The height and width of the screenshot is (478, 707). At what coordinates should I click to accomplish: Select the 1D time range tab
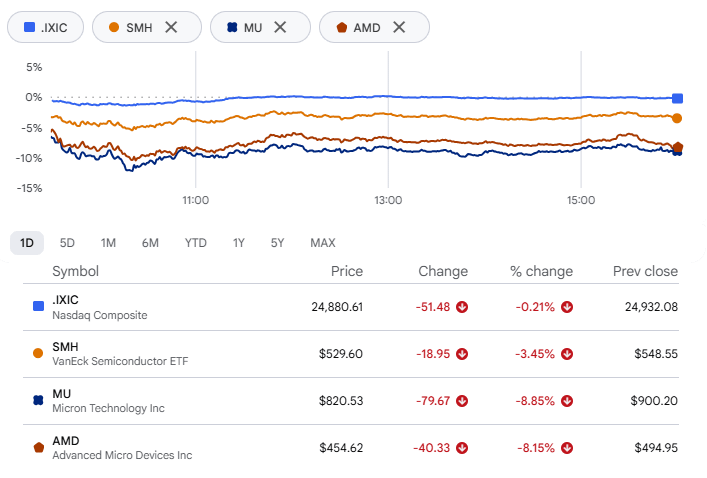(27, 243)
